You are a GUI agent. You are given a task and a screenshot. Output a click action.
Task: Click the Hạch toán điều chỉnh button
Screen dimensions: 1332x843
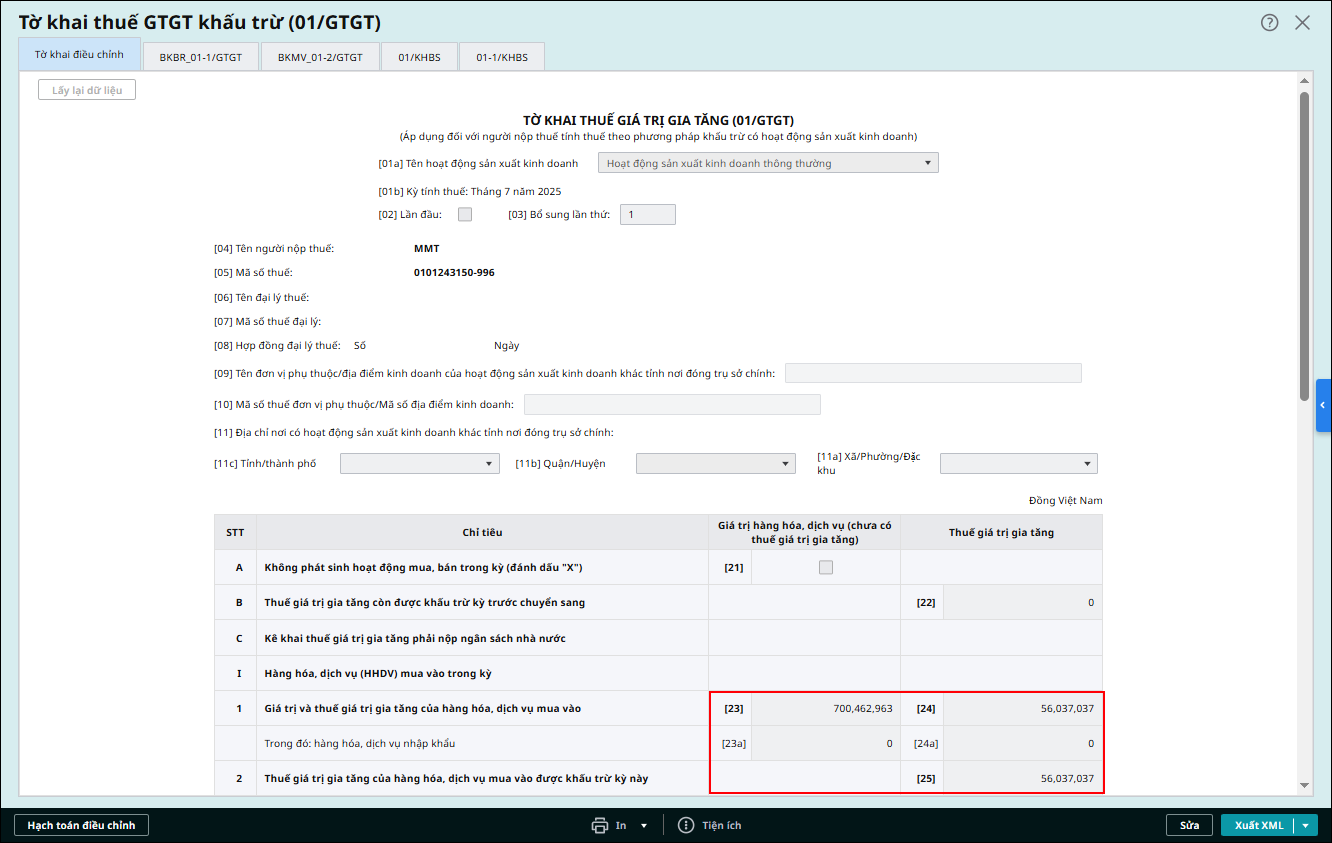81,825
